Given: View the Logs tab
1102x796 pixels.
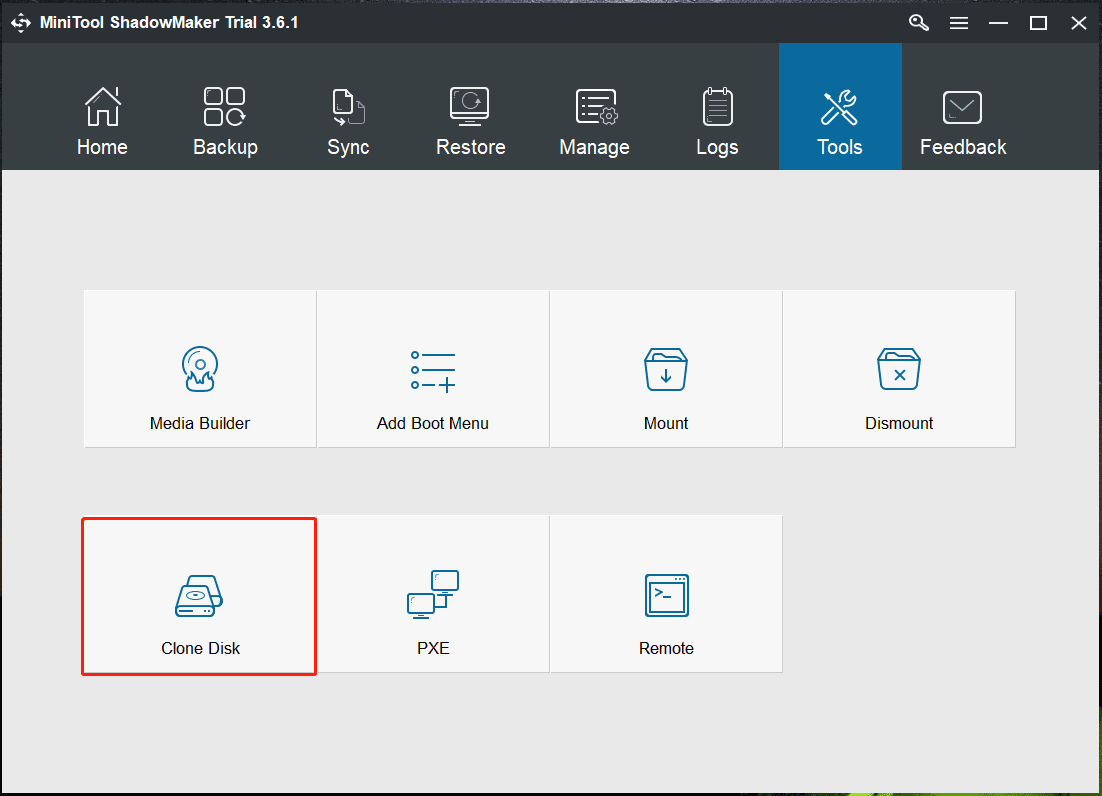Looking at the screenshot, I should (718, 121).
